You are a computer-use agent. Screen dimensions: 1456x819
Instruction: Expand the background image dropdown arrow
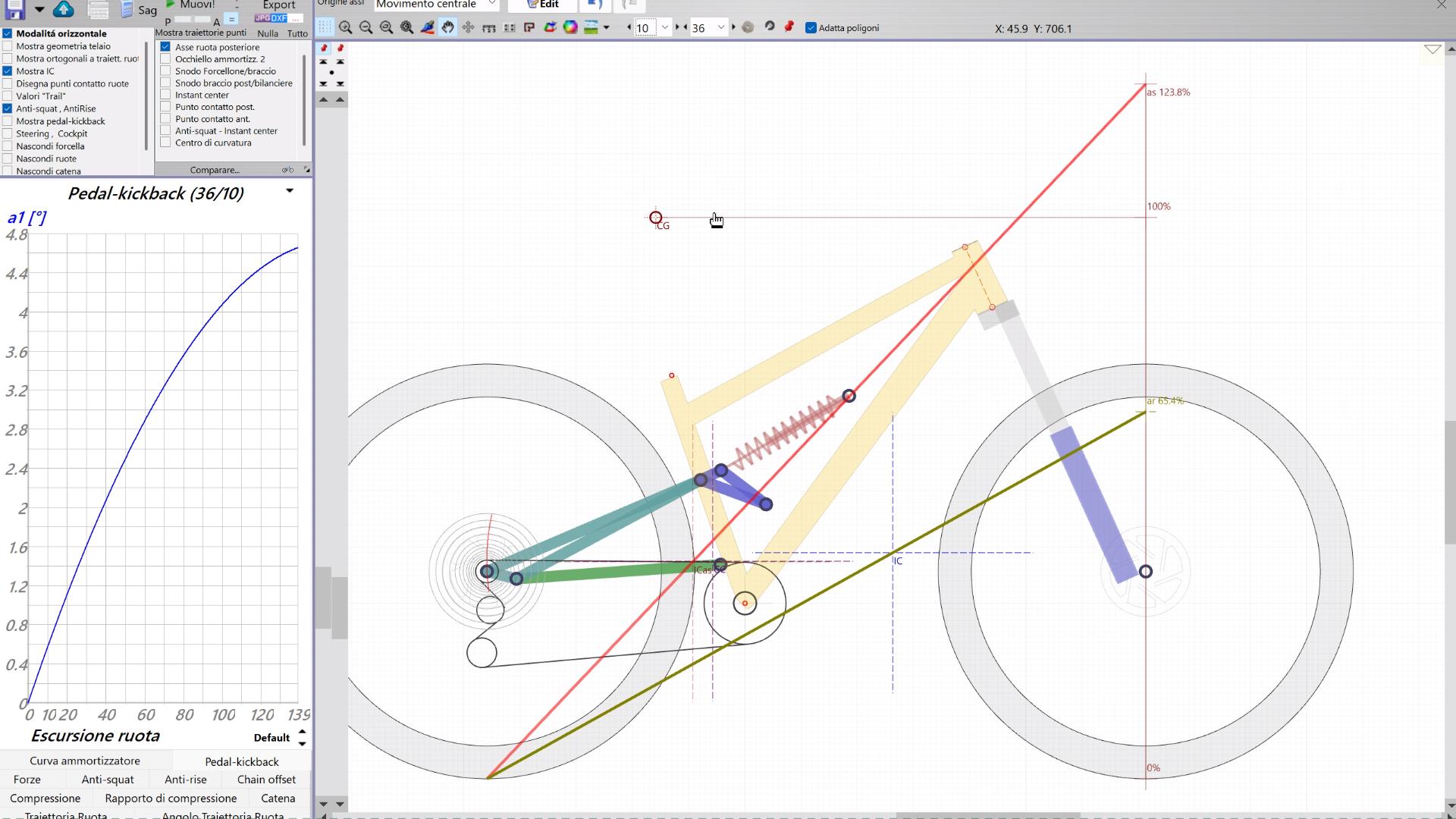(607, 28)
